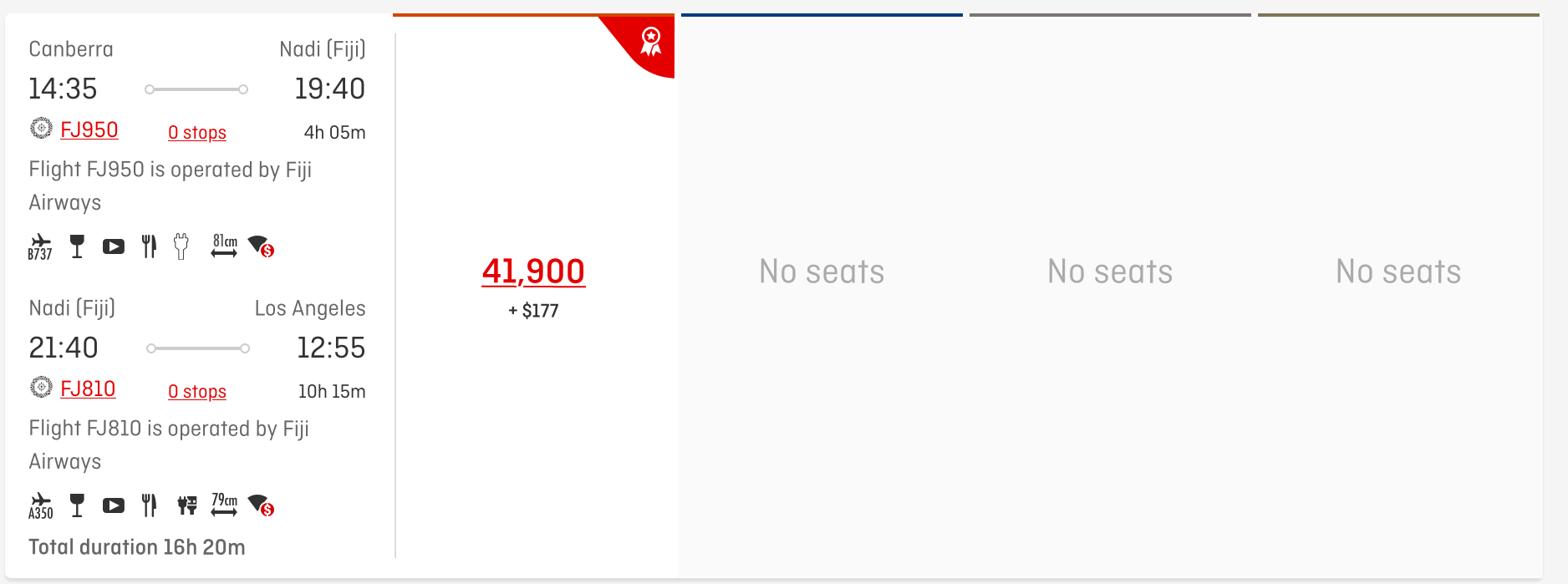
Task: Click the meal cutlery icon in the B737 row
Action: pos(149,246)
